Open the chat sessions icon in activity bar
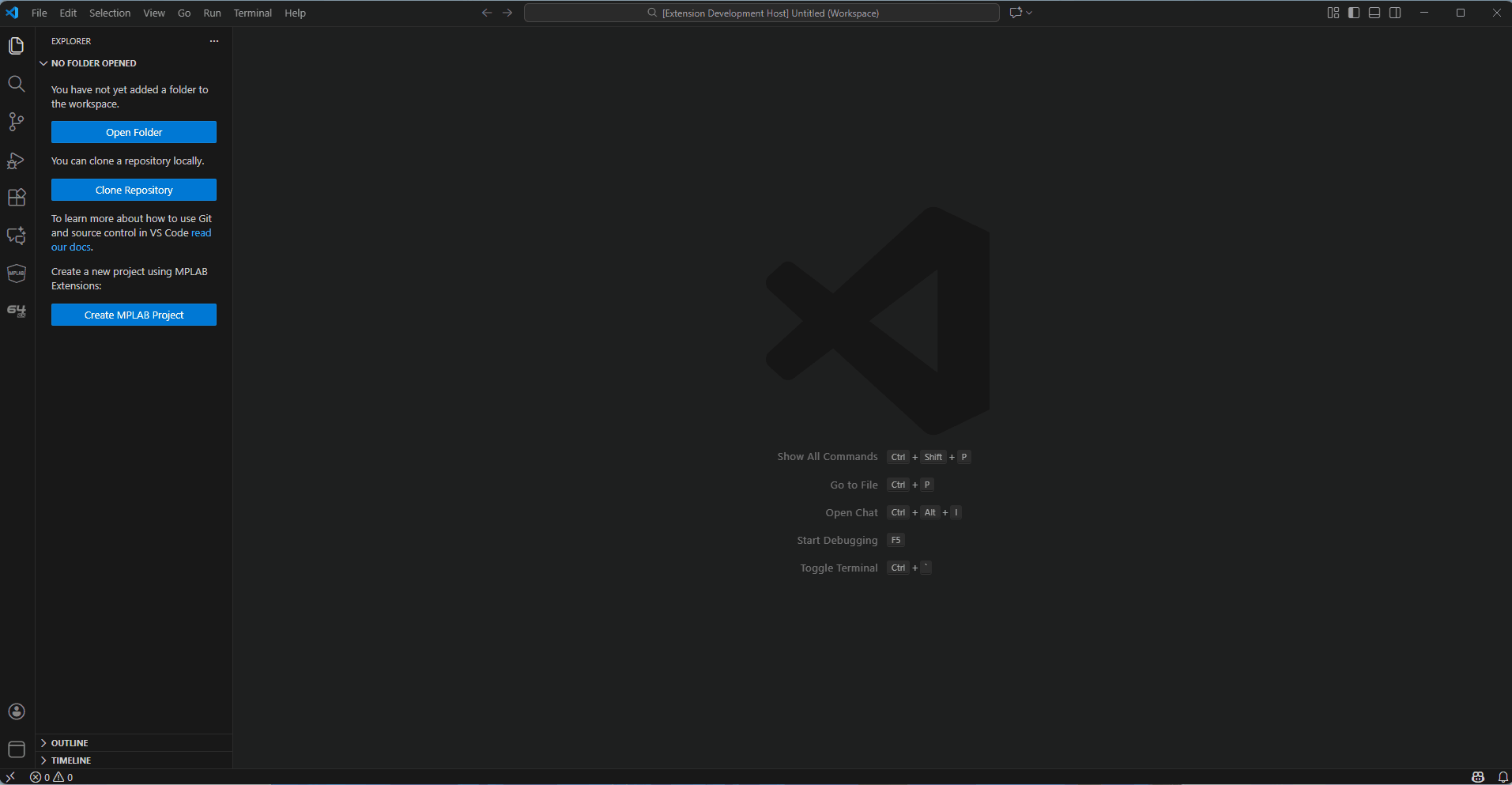This screenshot has width=1512, height=785. pyautogui.click(x=16, y=236)
